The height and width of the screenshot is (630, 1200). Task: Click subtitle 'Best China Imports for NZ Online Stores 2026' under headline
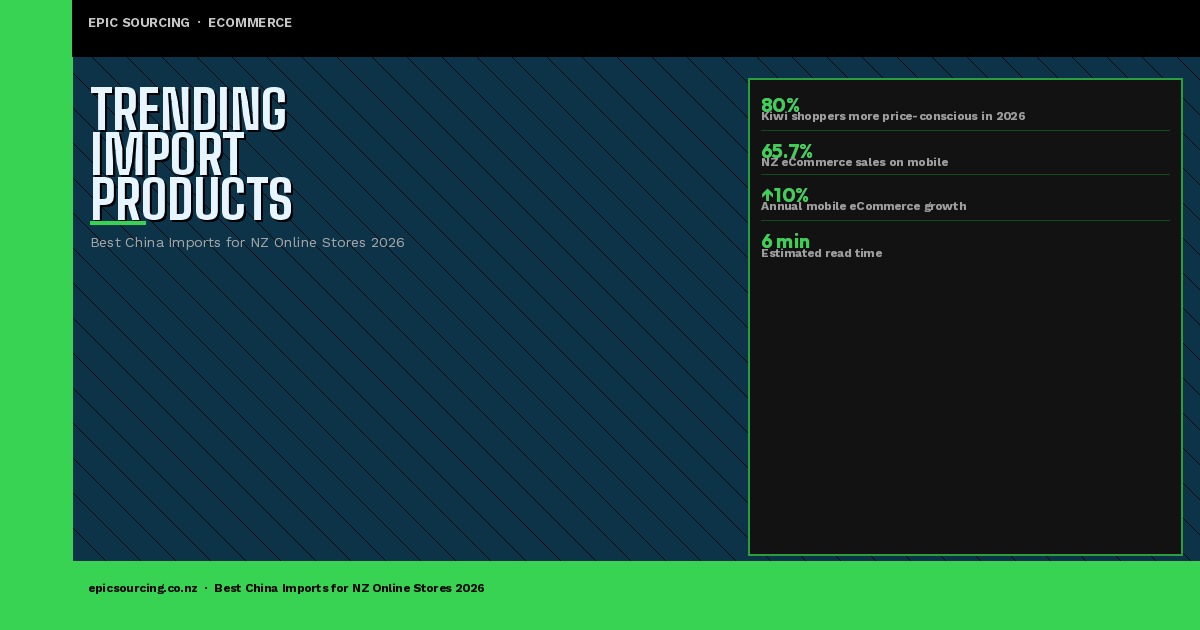(x=247, y=243)
